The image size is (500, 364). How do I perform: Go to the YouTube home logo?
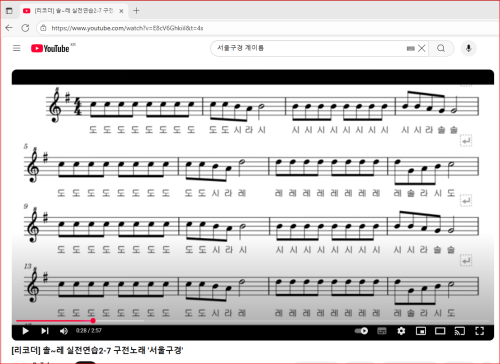click(x=50, y=49)
